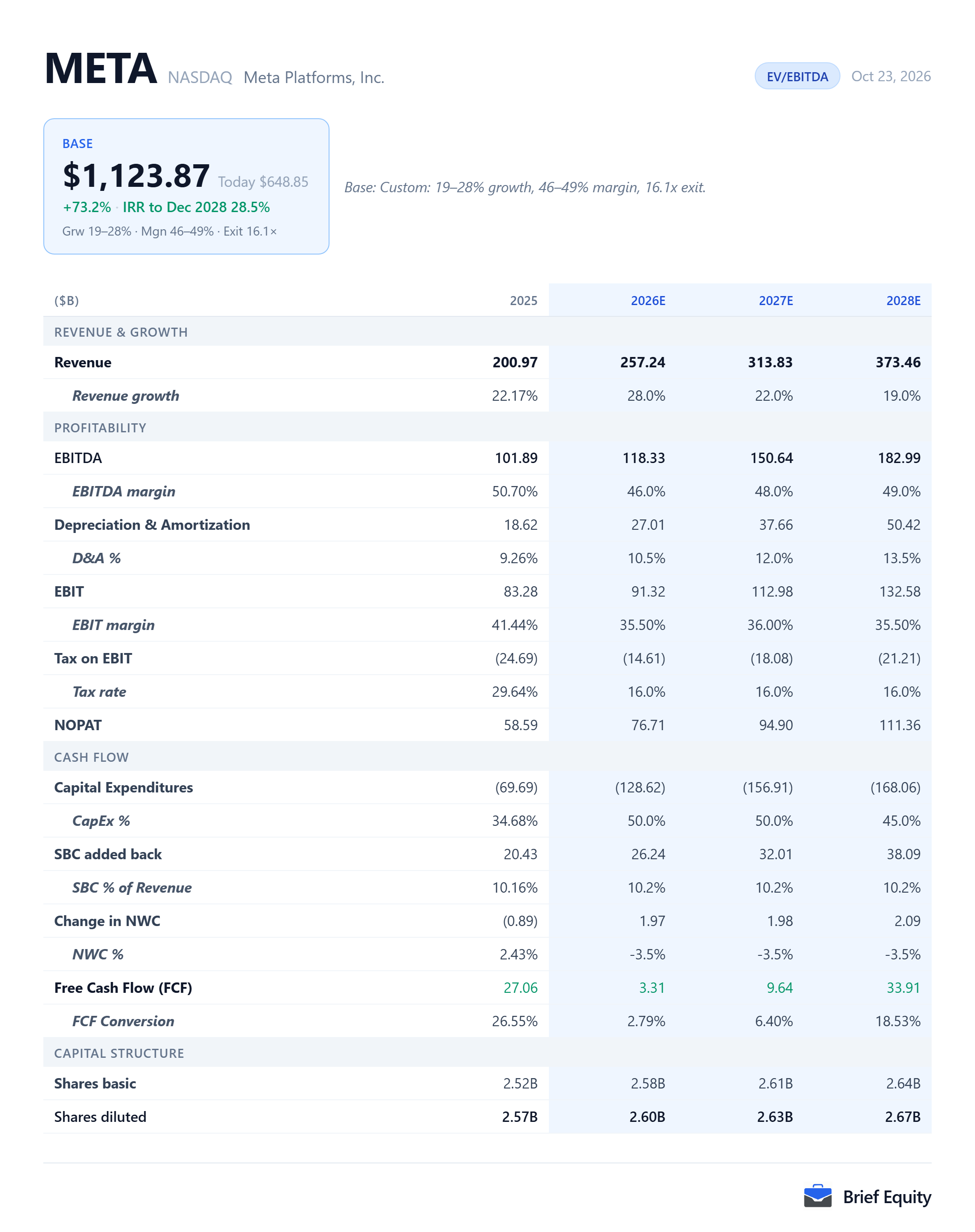Click the Shares basic row label
975x1232 pixels.
click(x=95, y=1084)
